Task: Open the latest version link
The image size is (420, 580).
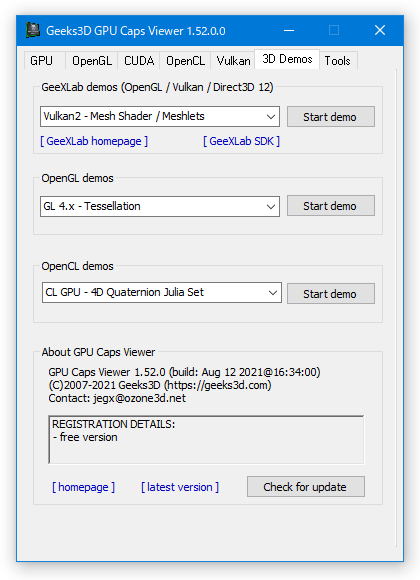Action: (180, 487)
